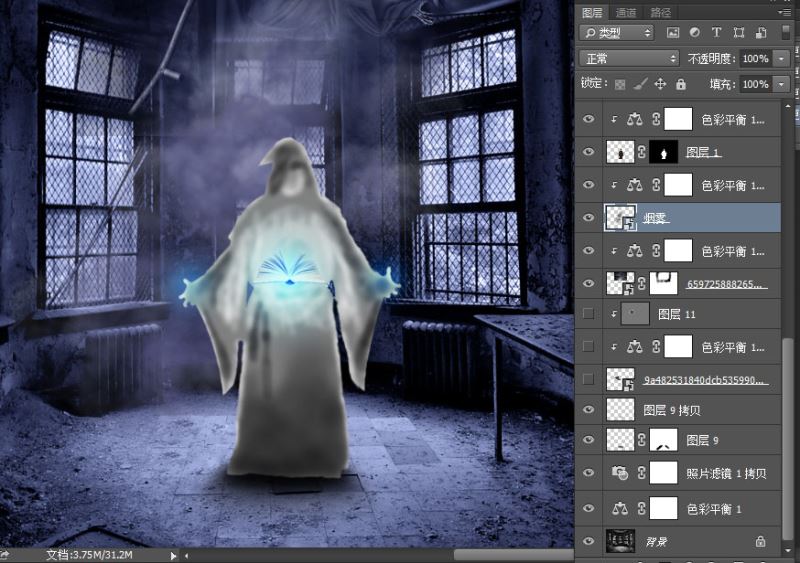Image resolution: width=800 pixels, height=563 pixels.
Task: Click the lock position icon
Action: click(661, 85)
